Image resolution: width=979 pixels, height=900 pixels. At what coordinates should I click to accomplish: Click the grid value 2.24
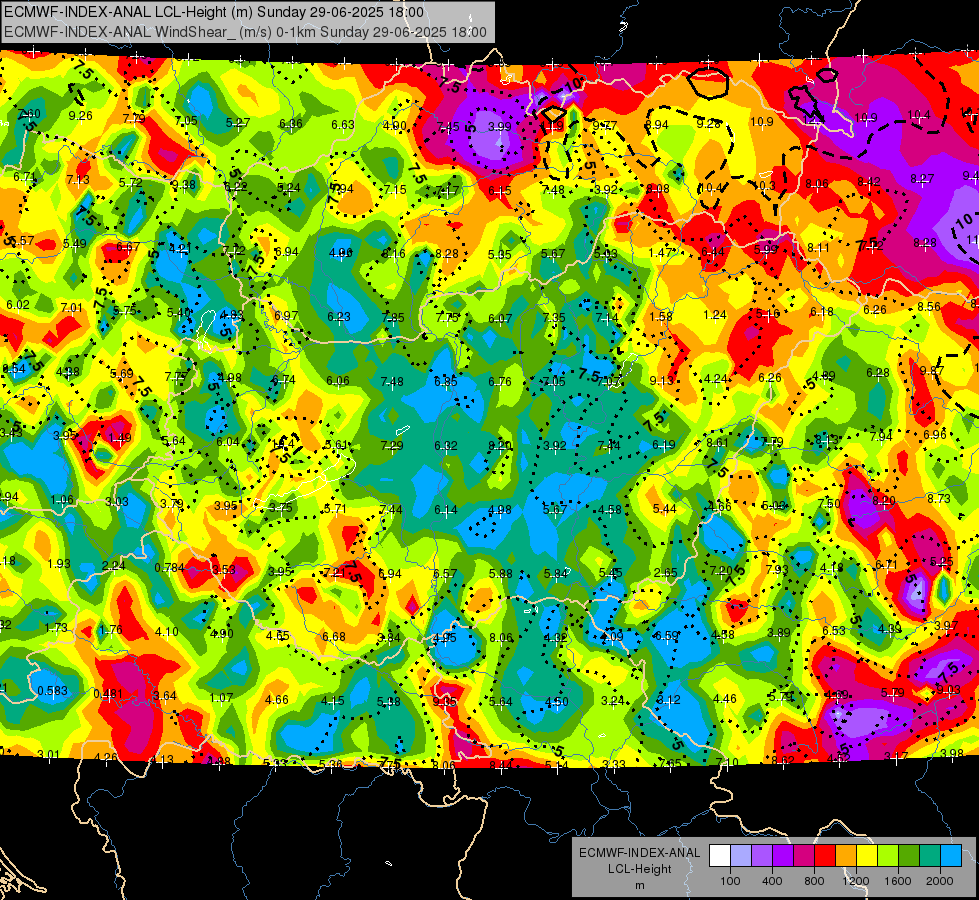[x=114, y=565]
